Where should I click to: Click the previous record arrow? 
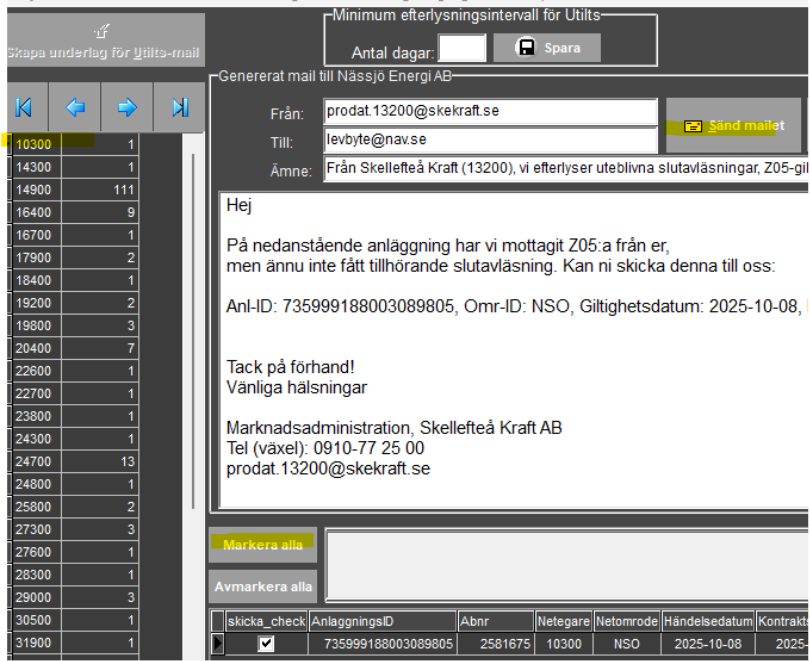[x=76, y=107]
